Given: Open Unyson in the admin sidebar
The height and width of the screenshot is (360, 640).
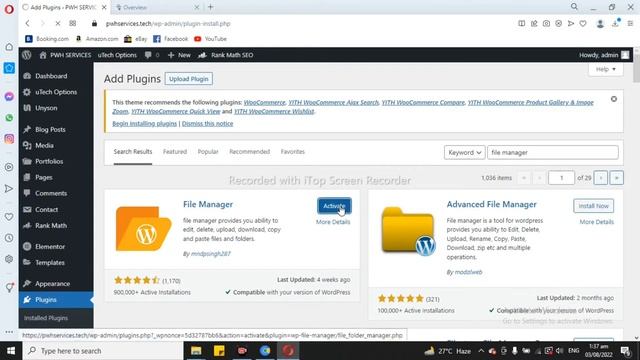Looking at the screenshot, I should coord(56,108).
